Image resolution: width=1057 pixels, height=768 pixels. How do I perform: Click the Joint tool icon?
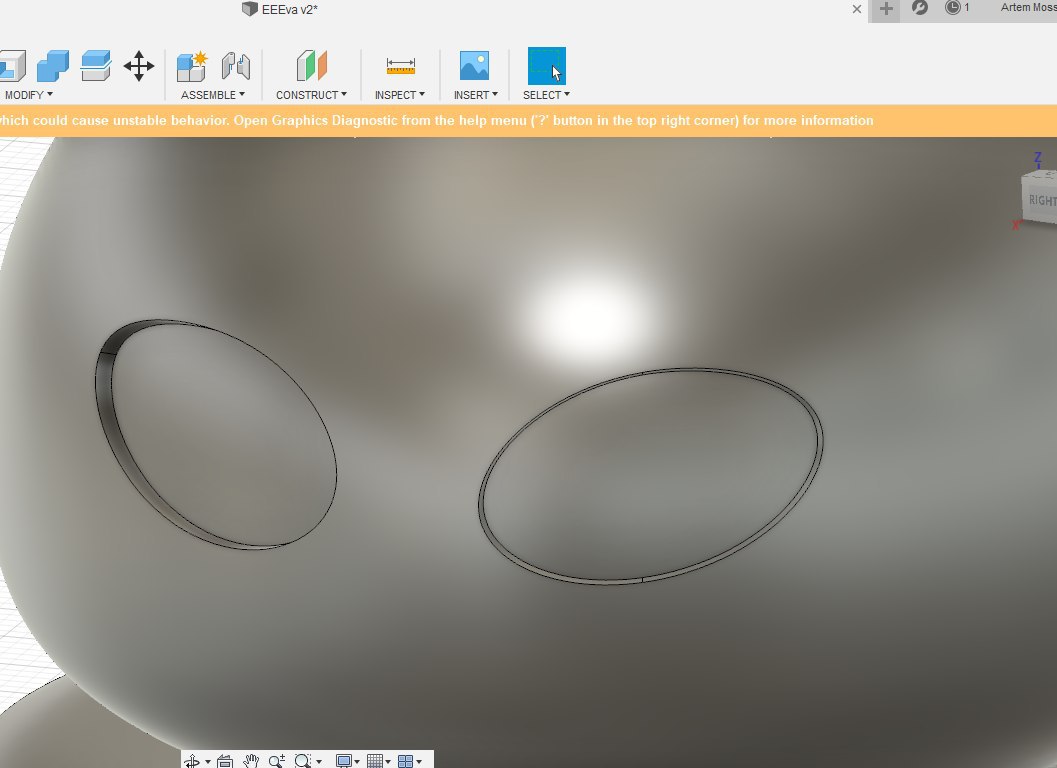click(236, 66)
